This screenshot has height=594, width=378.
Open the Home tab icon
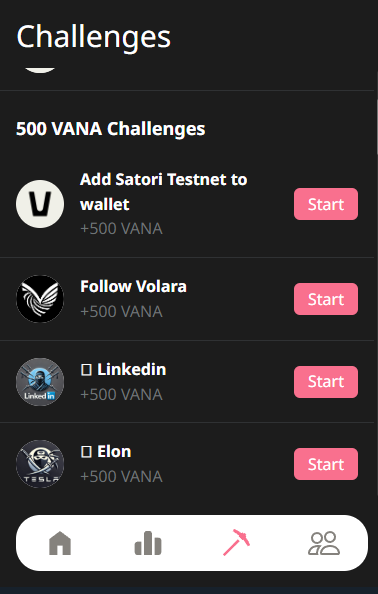coord(60,543)
